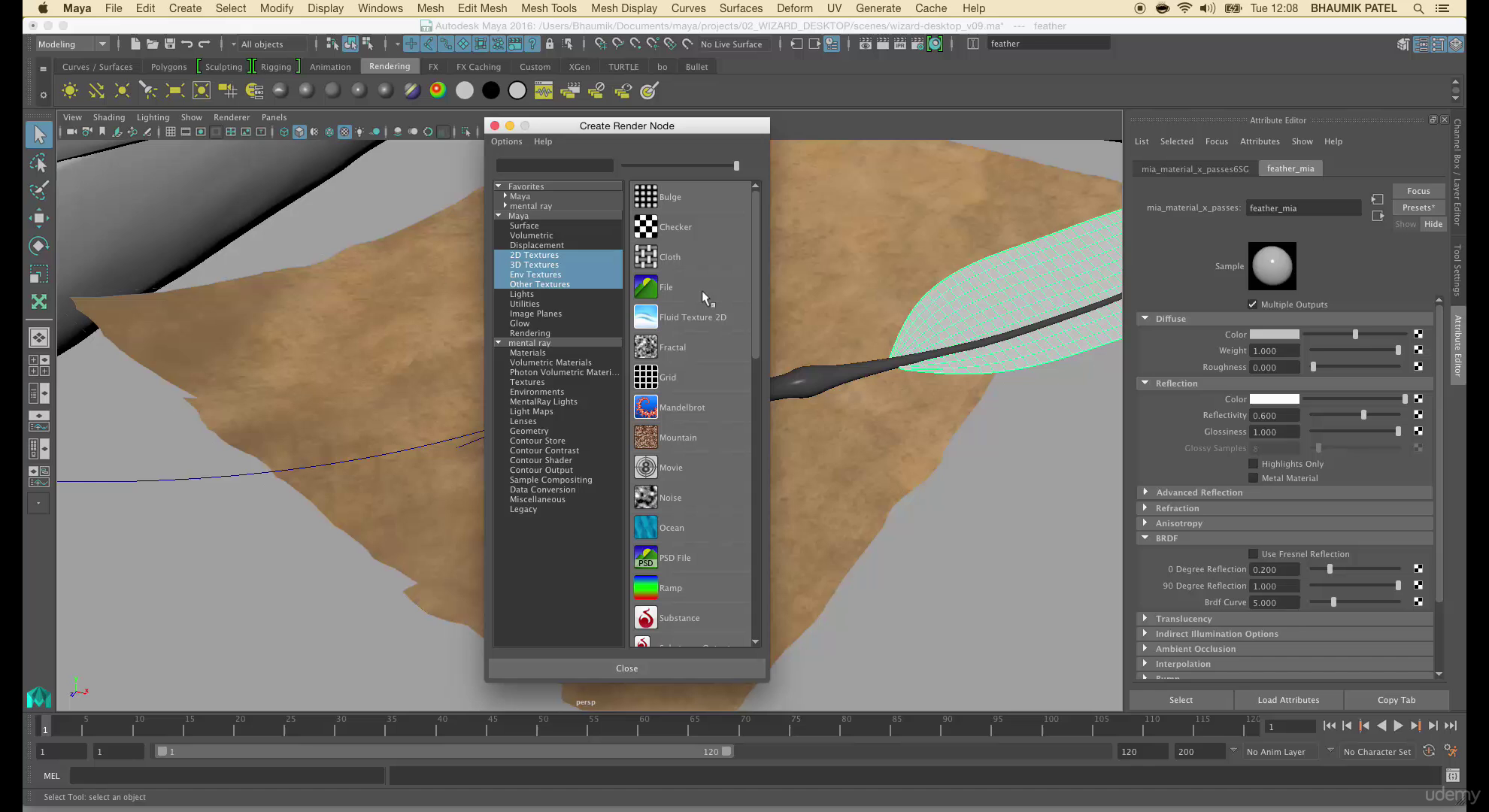Open the Diffuse Color swatch
This screenshot has height=812, width=1489.
pos(1274,334)
